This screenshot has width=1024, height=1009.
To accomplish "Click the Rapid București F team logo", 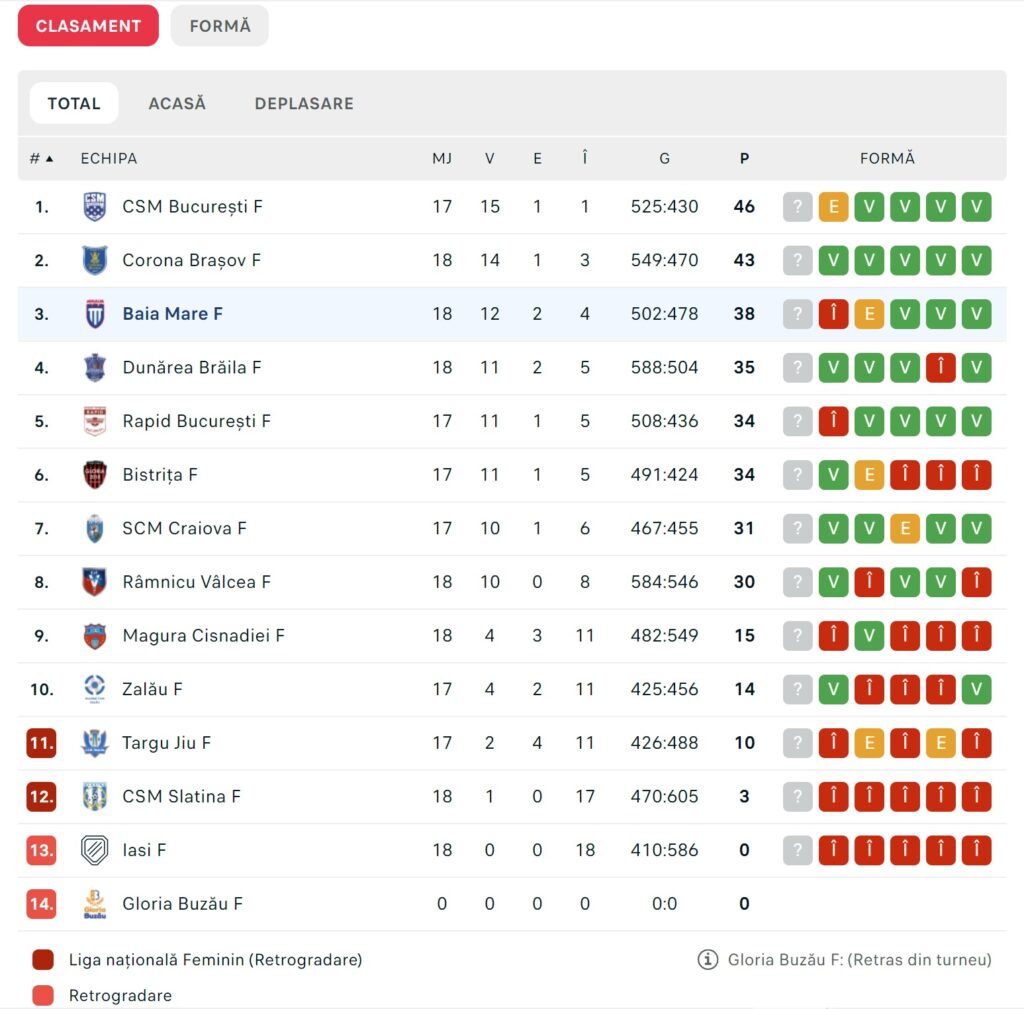I will coord(94,421).
